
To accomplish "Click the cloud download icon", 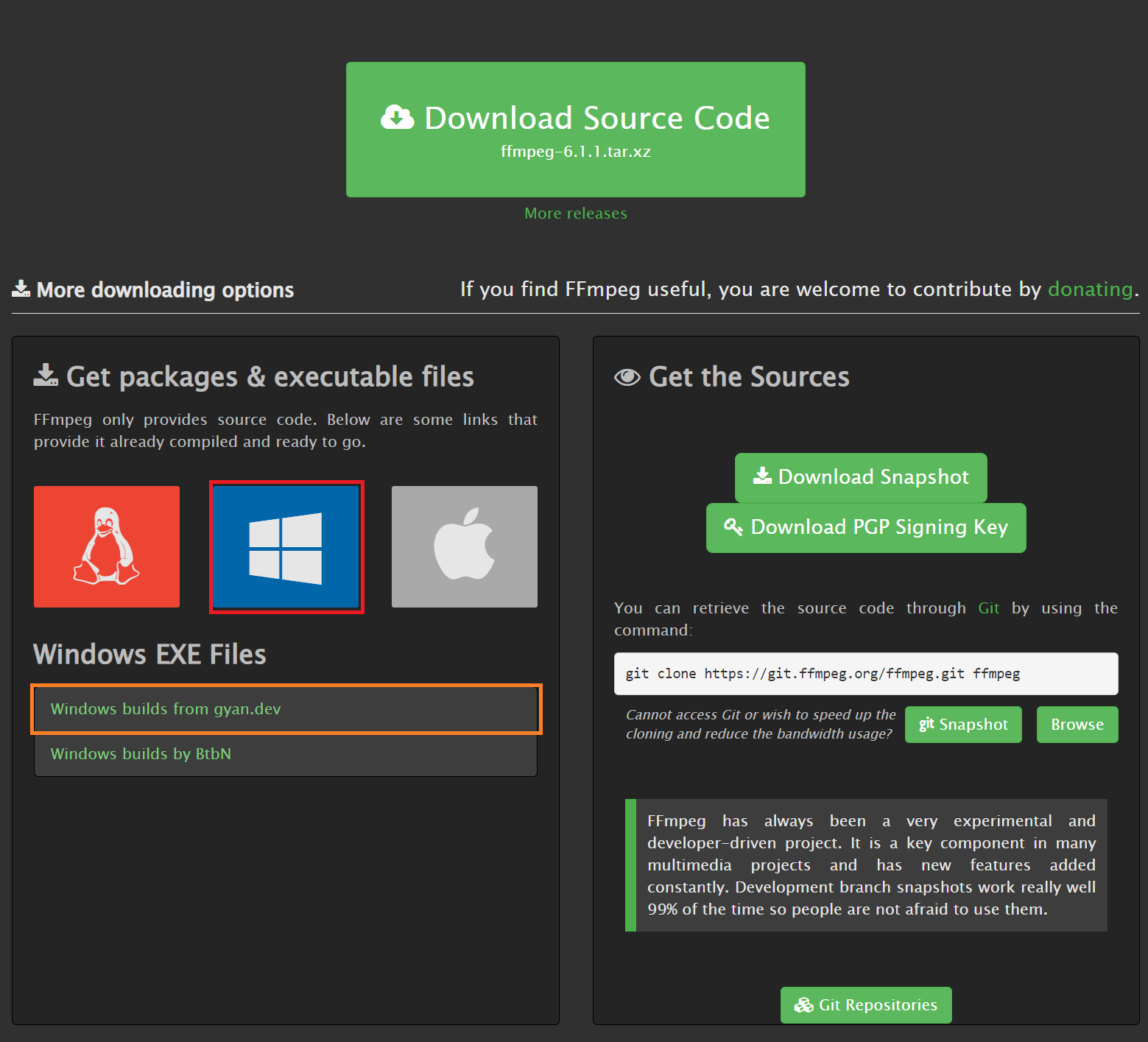I will 398,118.
